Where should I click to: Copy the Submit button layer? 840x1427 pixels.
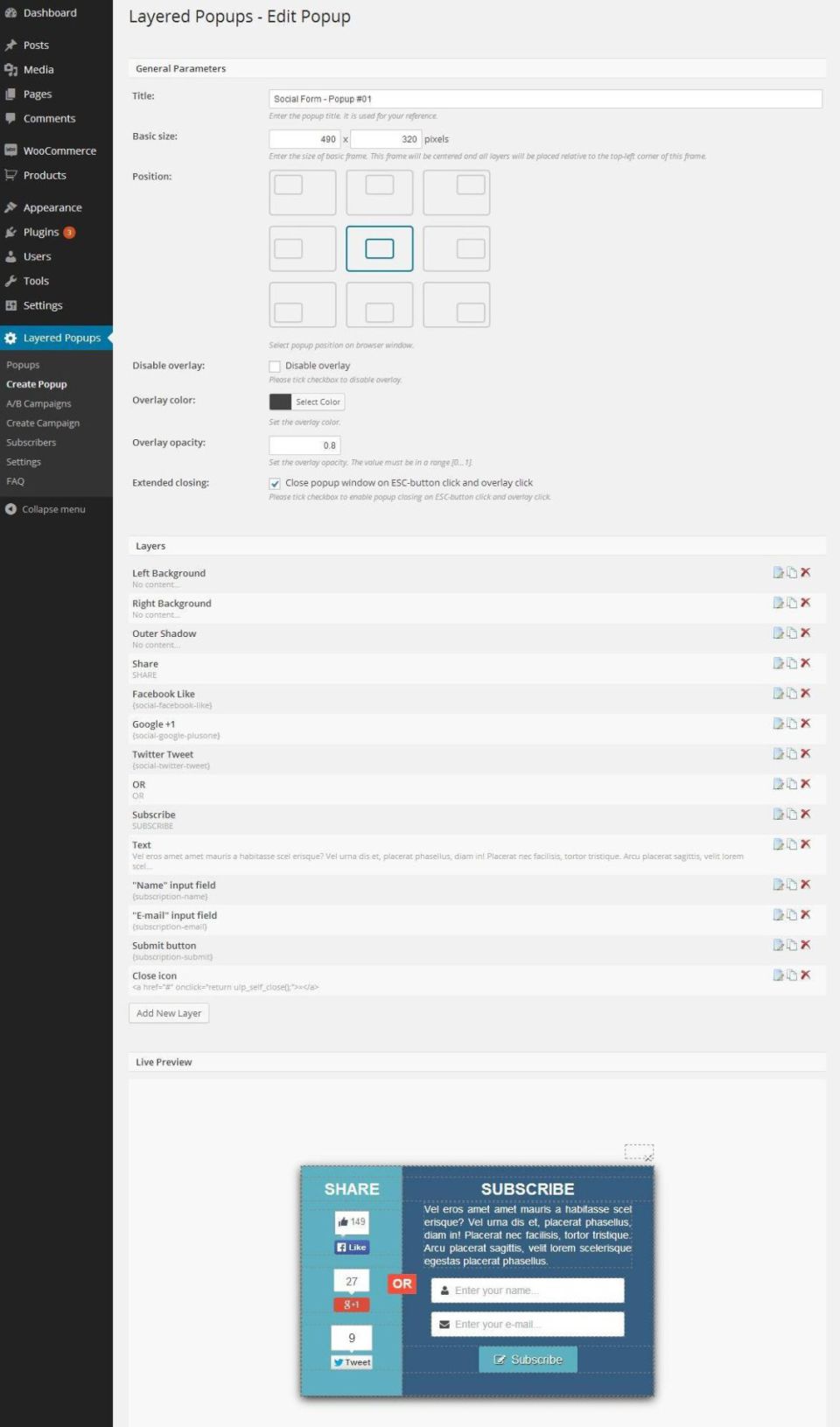click(792, 946)
